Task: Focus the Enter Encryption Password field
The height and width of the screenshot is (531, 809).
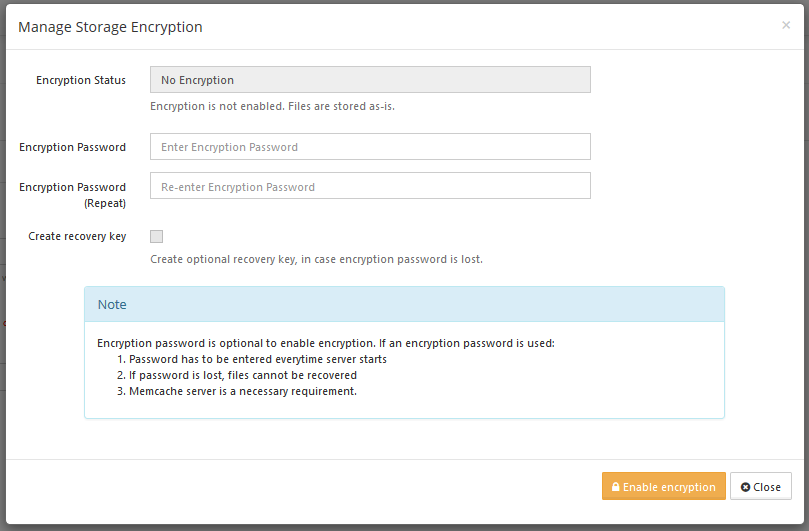Action: click(370, 147)
